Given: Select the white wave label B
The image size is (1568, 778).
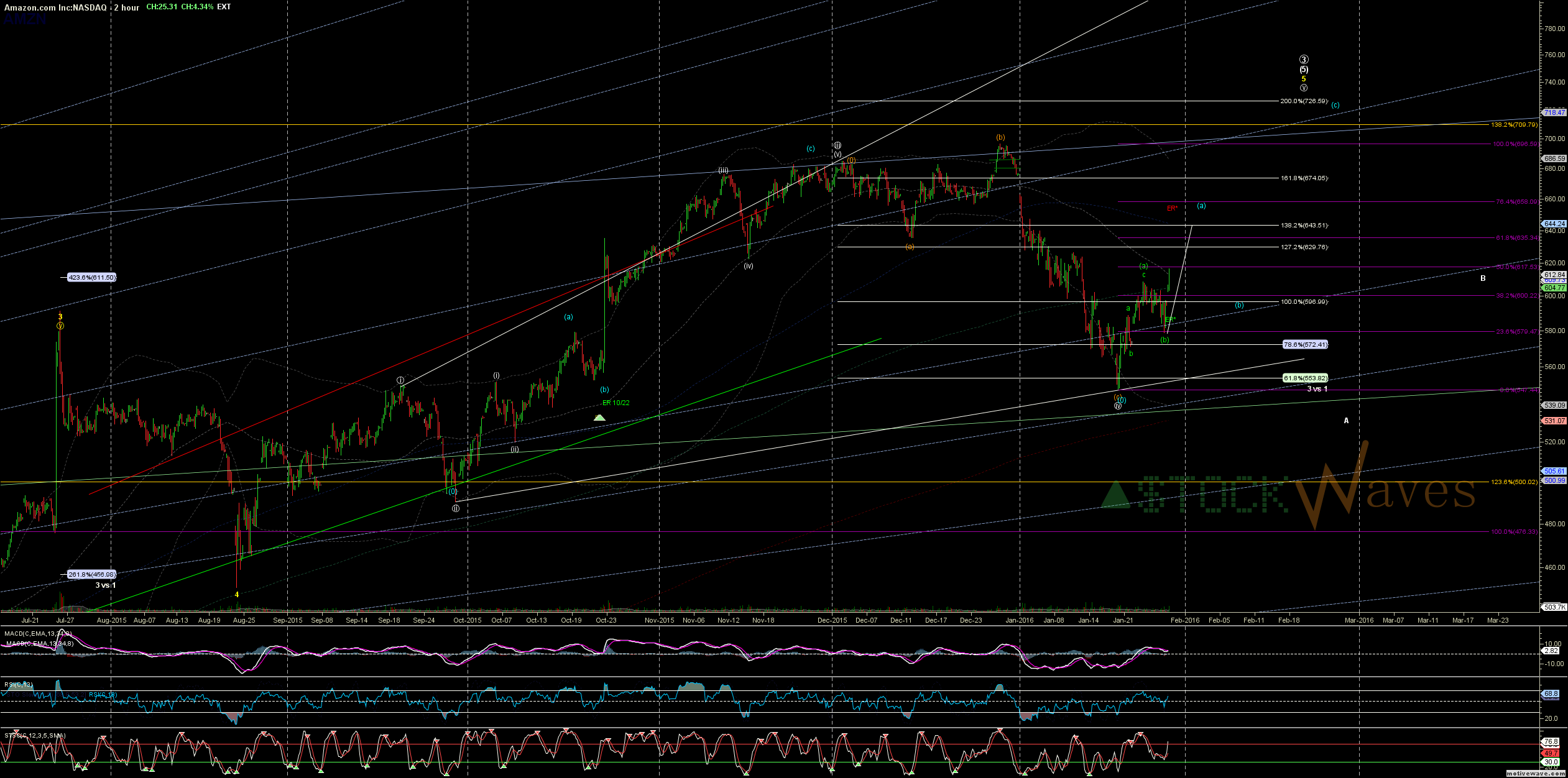Looking at the screenshot, I should (1483, 278).
